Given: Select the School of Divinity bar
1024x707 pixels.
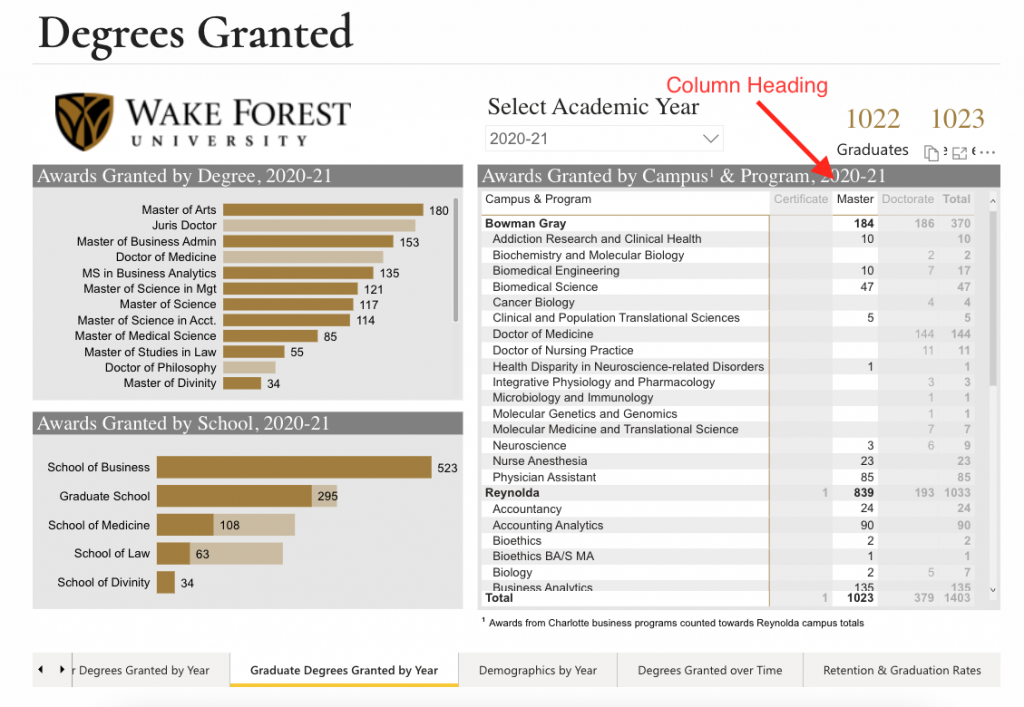Looking at the screenshot, I should 166,582.
